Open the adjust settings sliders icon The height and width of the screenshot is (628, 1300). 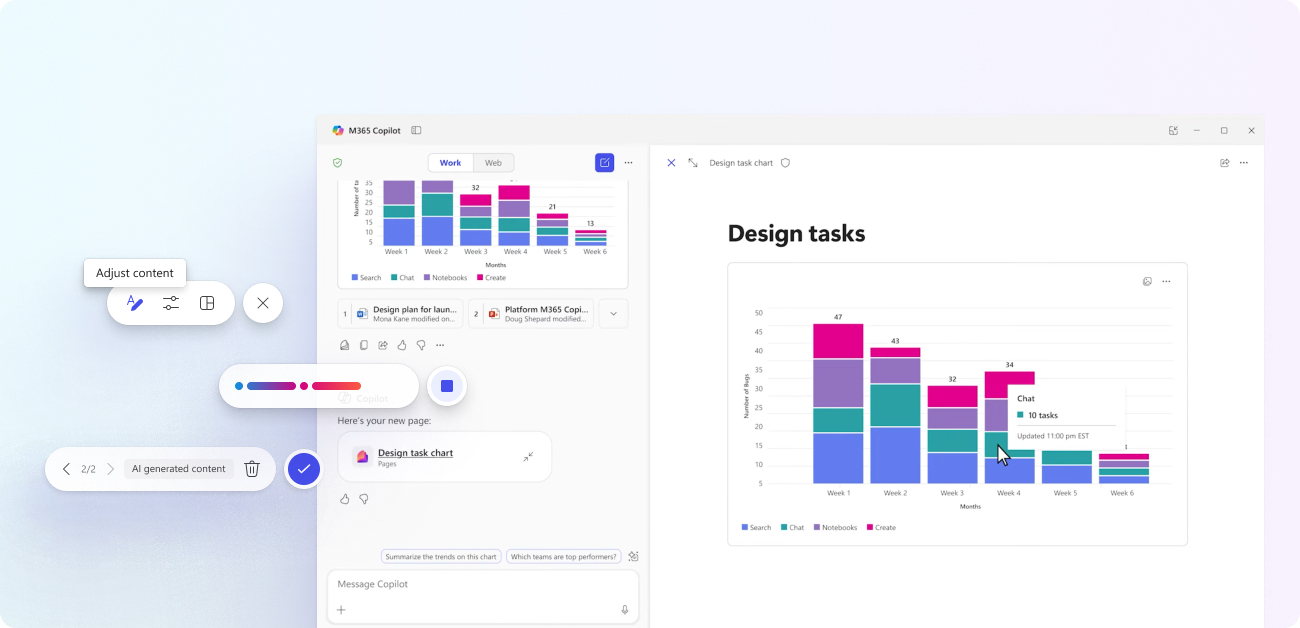pyautogui.click(x=171, y=303)
